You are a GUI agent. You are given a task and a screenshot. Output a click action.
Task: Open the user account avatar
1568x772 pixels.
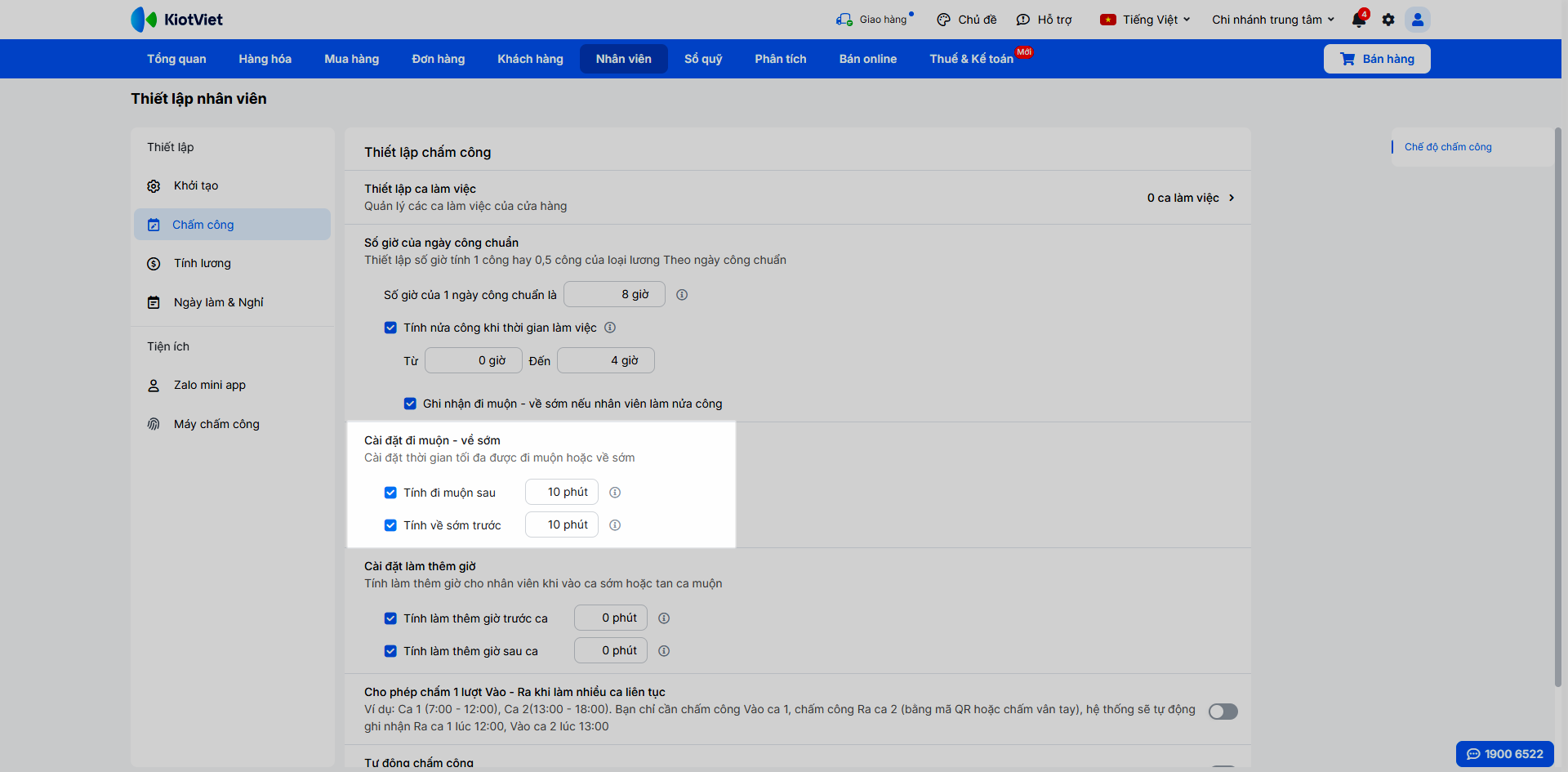click(1418, 20)
